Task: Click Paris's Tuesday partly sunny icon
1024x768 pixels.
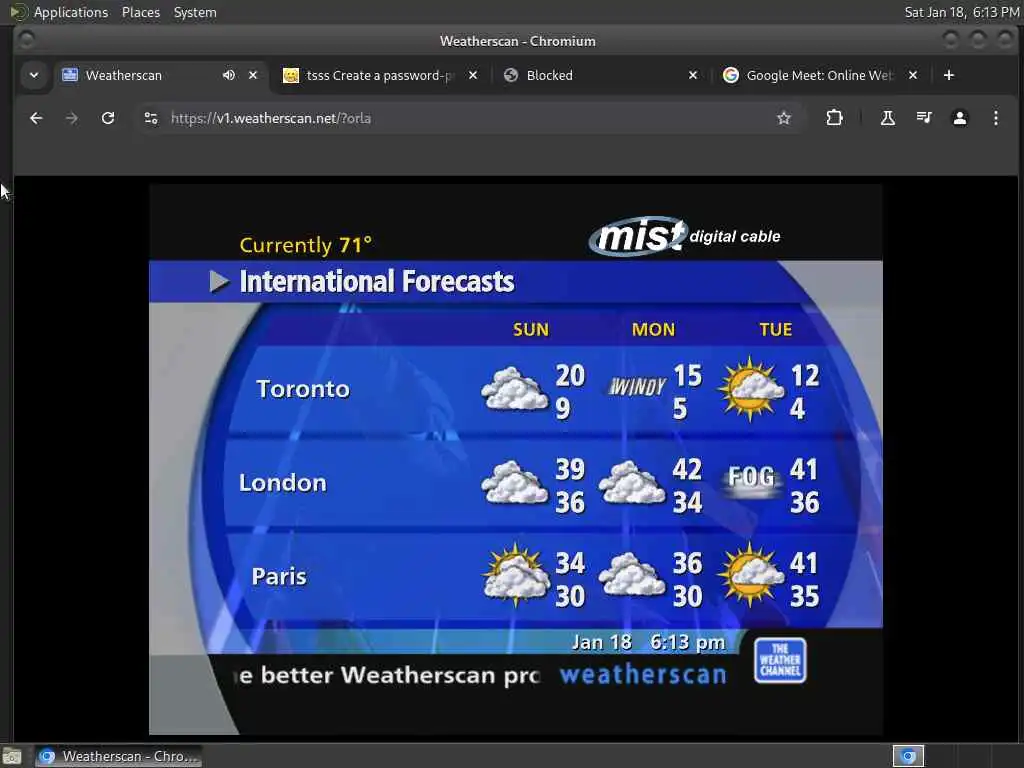Action: point(751,575)
